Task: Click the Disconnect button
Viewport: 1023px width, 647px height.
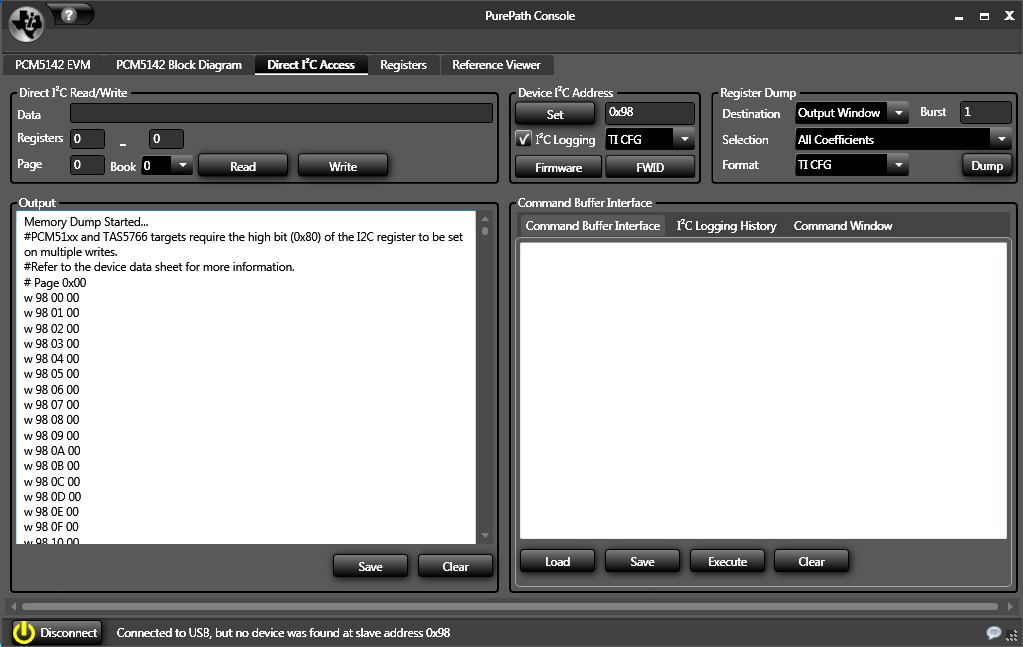Action: coord(57,633)
